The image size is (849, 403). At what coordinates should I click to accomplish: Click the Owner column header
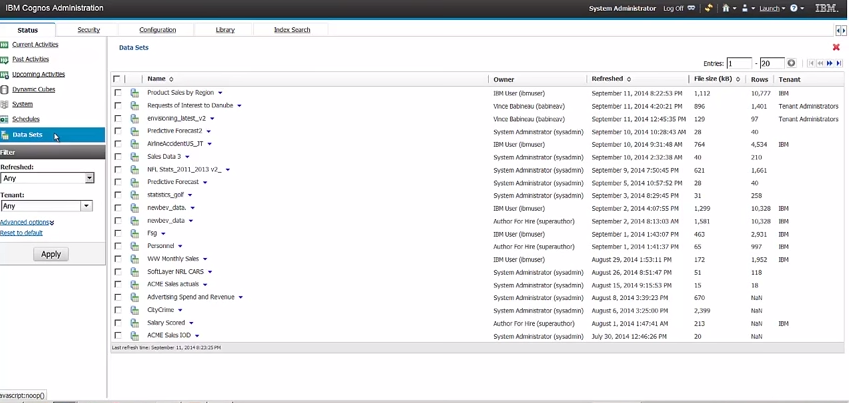504,80
